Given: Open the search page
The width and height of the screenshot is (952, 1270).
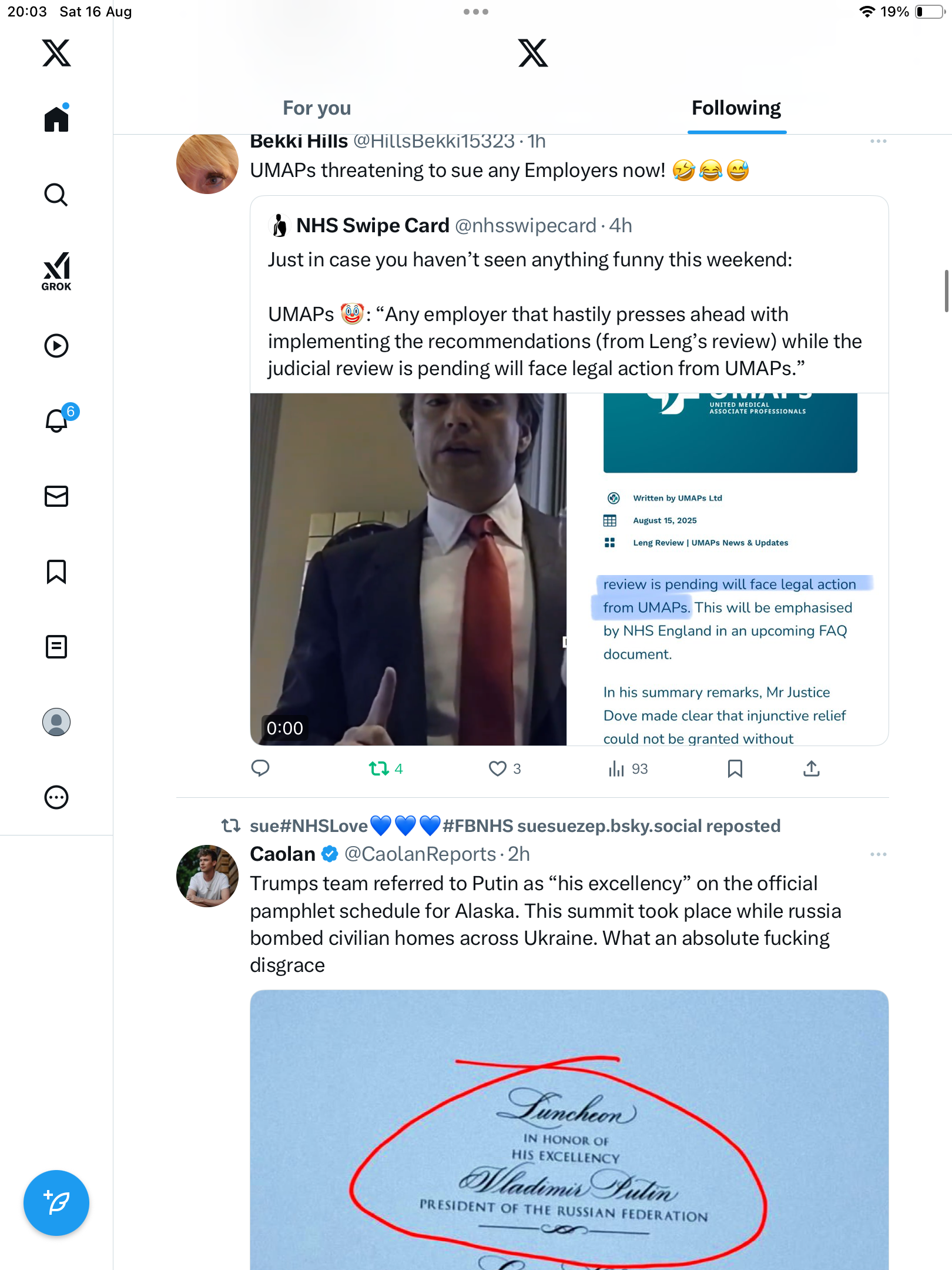Looking at the screenshot, I should [x=56, y=195].
